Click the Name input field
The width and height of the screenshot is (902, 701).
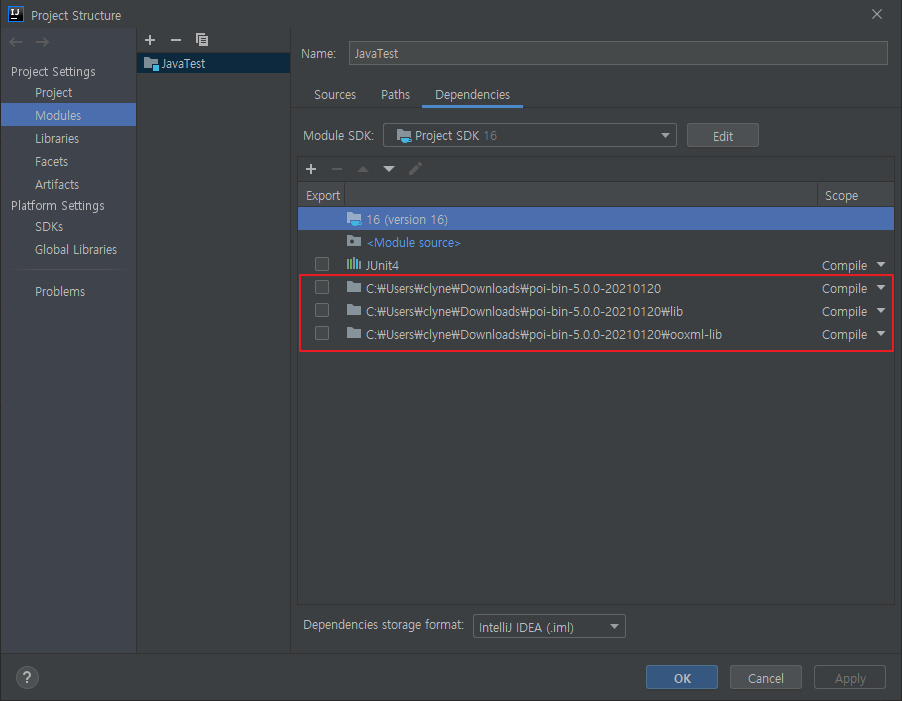pos(618,53)
